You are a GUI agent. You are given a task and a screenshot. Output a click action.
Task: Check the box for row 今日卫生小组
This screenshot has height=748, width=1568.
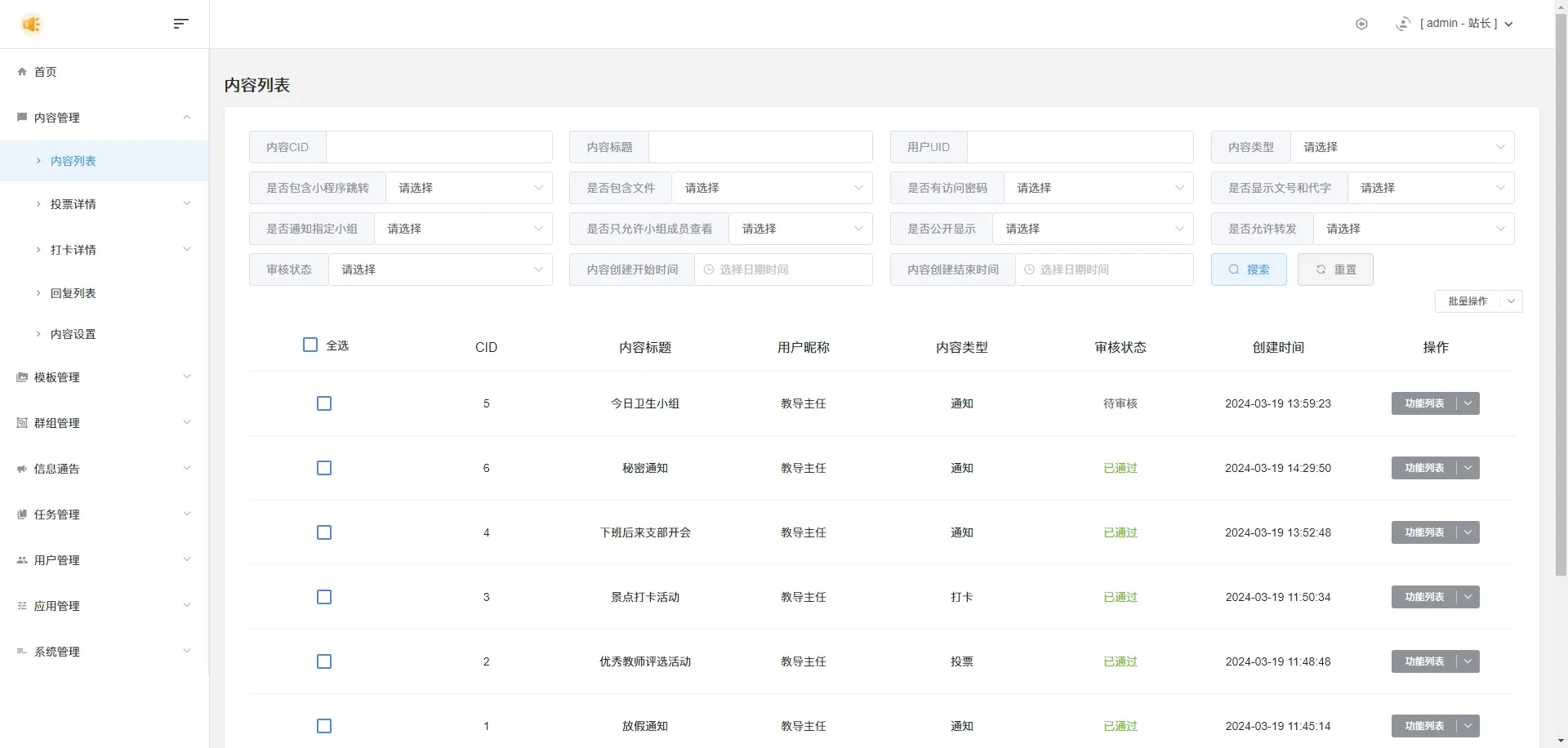324,403
